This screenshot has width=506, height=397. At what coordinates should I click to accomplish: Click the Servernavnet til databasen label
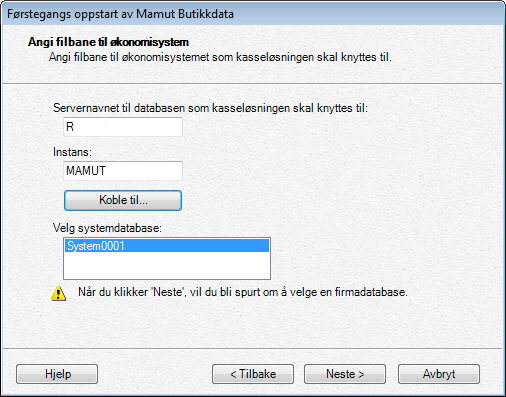tap(210, 108)
